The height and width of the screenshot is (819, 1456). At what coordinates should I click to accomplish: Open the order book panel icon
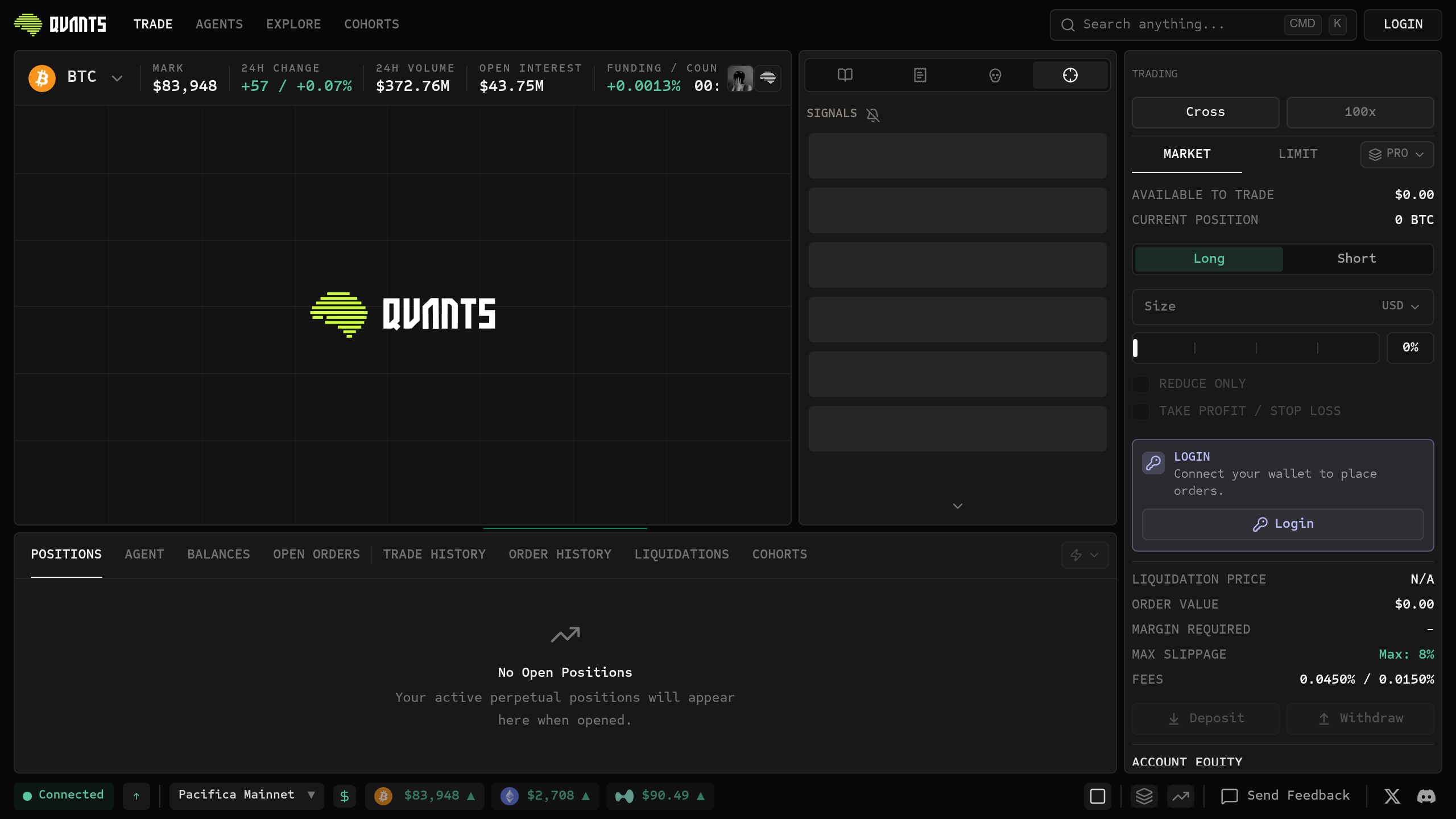point(845,75)
